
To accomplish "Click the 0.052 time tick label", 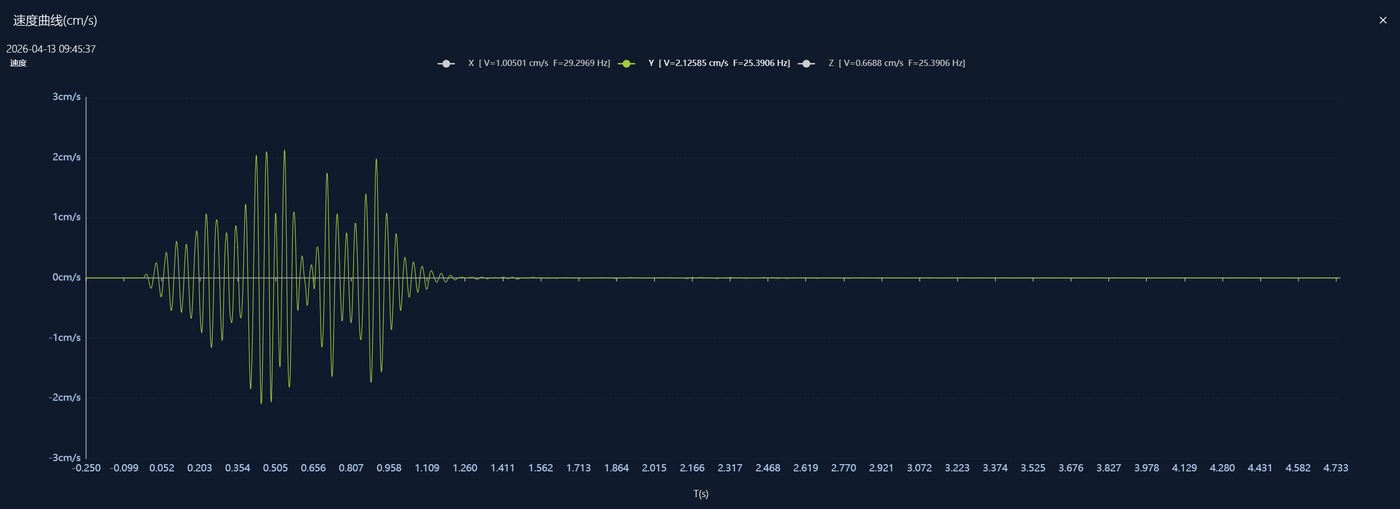I will (x=163, y=468).
